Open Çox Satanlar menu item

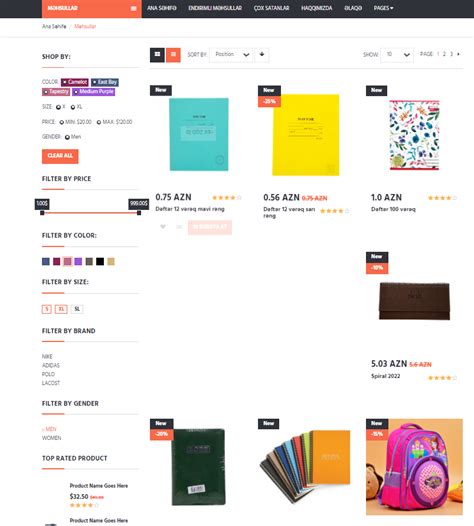click(x=271, y=8)
